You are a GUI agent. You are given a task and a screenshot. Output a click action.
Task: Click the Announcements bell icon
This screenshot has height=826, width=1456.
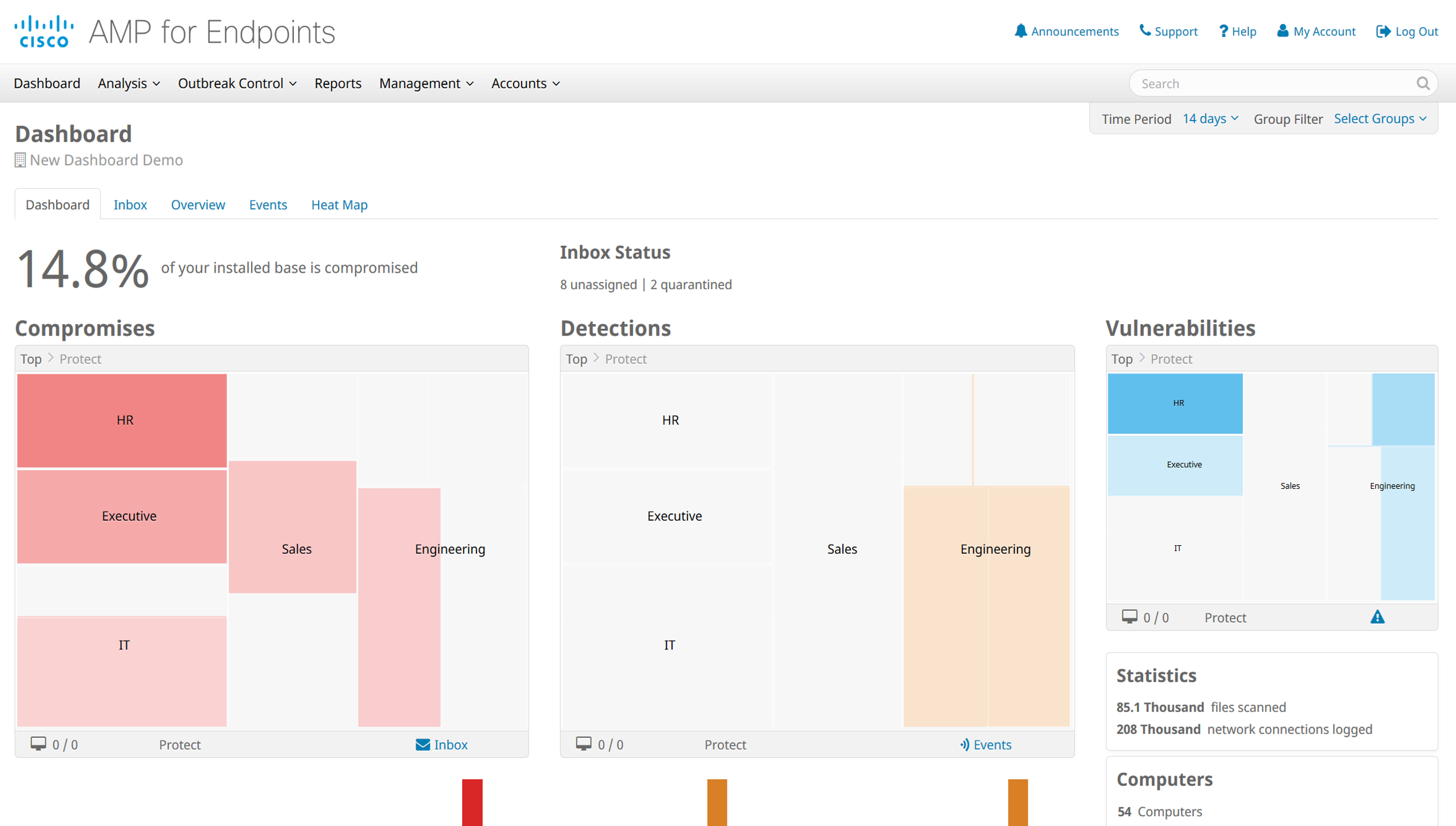pos(1020,31)
